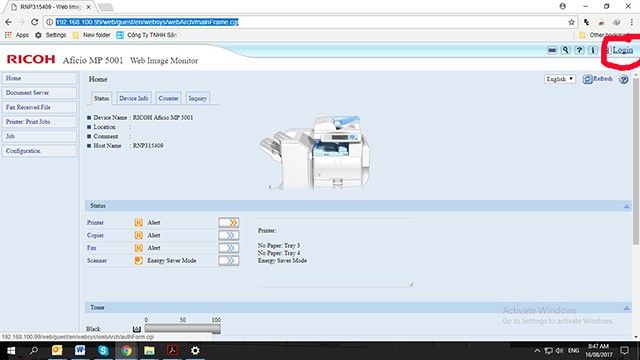Click the Printer alert icon
The height and width of the screenshot is (360, 640).
(139, 222)
